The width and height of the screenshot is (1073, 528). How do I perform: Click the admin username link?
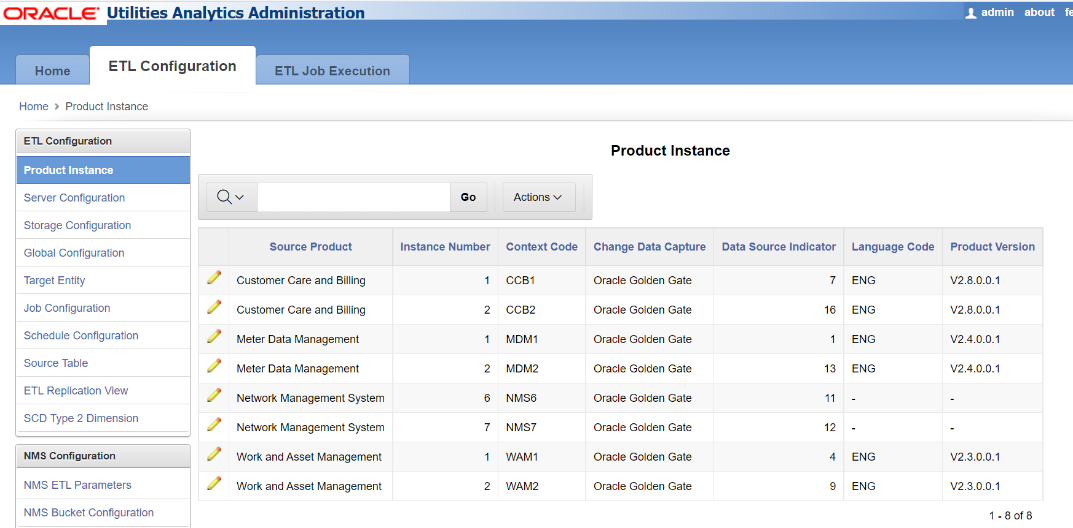point(998,12)
